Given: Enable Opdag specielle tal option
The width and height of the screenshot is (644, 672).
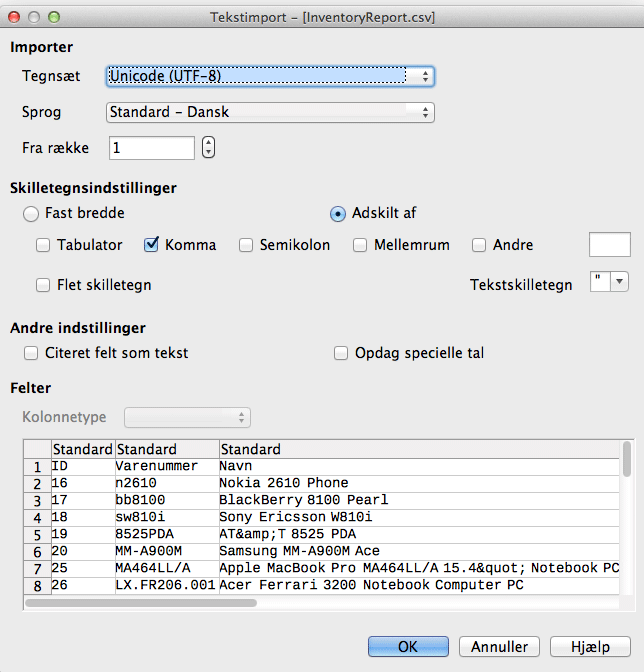Looking at the screenshot, I should coord(341,353).
